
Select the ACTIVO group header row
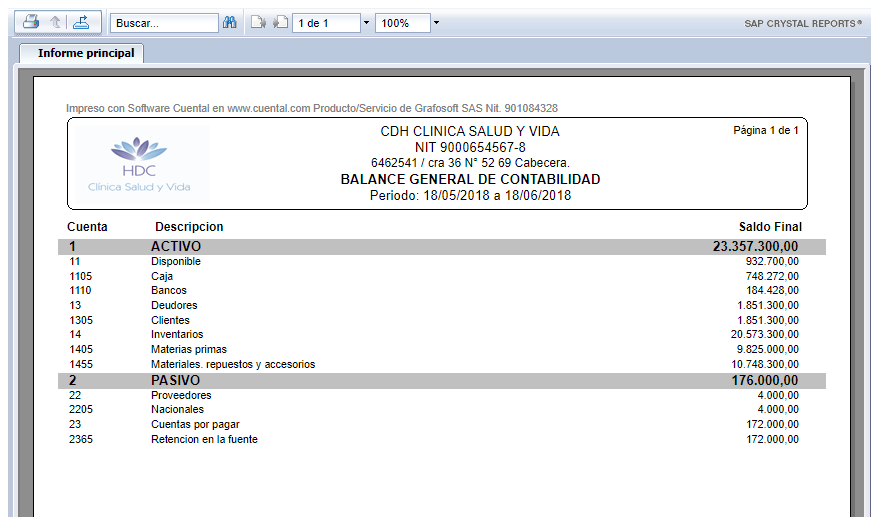click(441, 246)
